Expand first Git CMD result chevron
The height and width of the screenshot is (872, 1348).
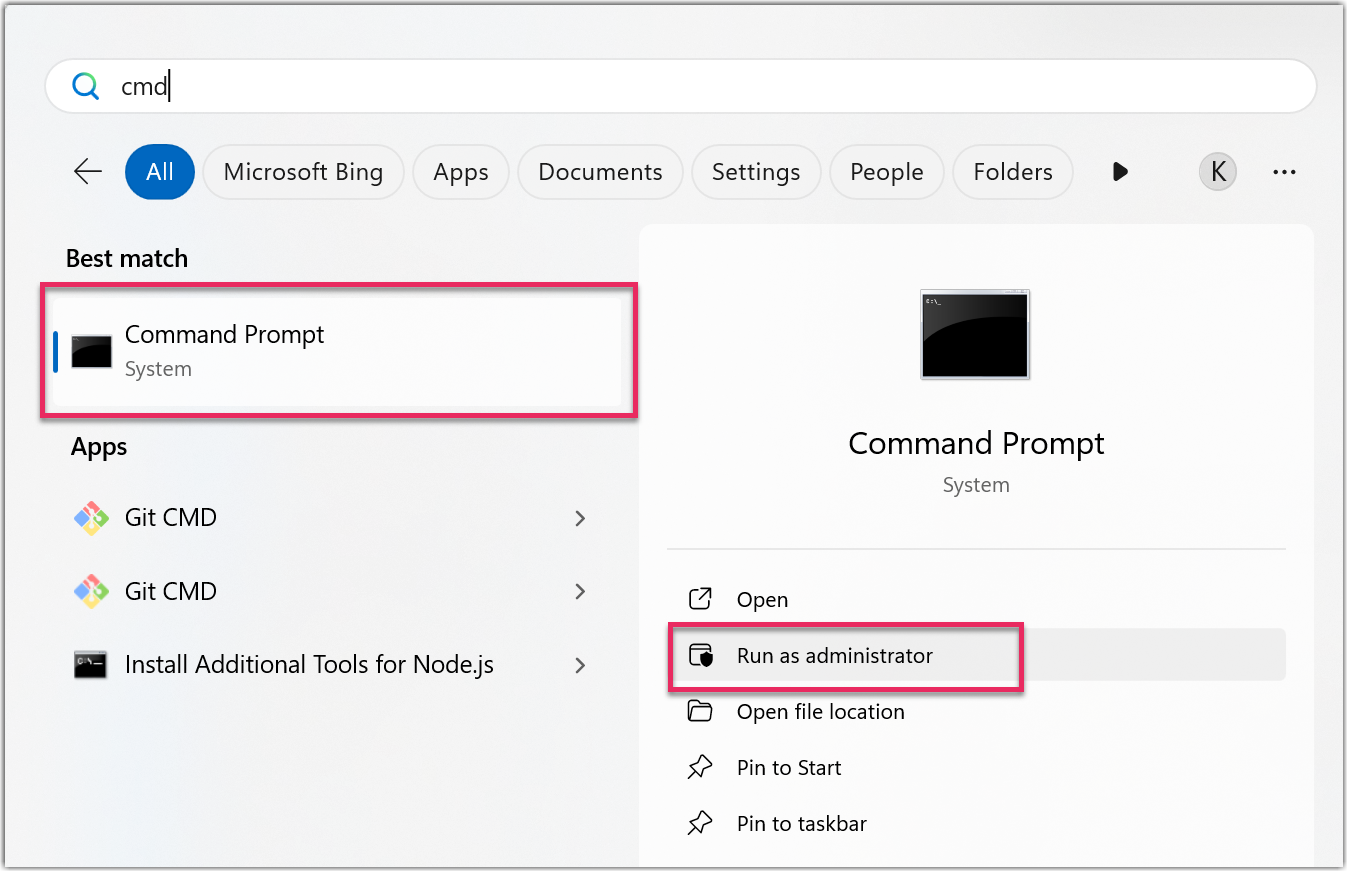(580, 518)
